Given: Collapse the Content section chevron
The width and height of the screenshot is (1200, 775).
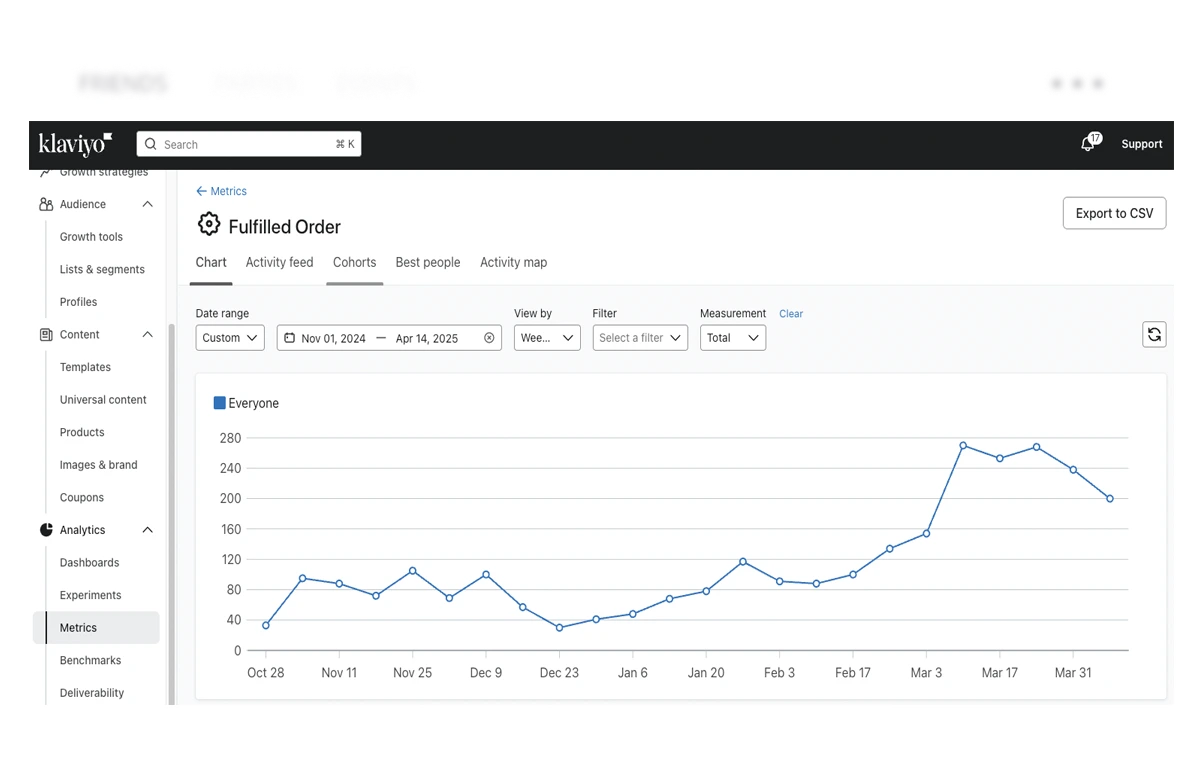Looking at the screenshot, I should [148, 335].
